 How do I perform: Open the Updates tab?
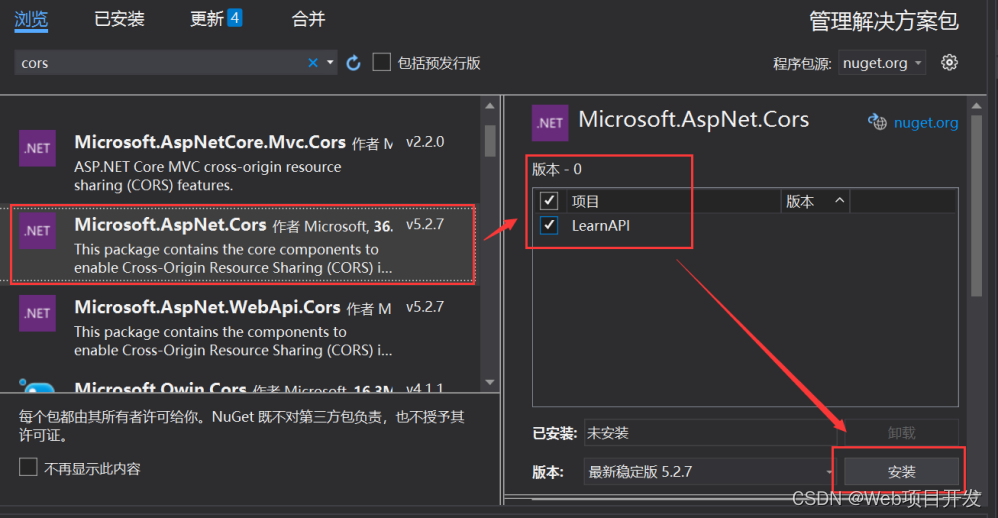pyautogui.click(x=207, y=19)
